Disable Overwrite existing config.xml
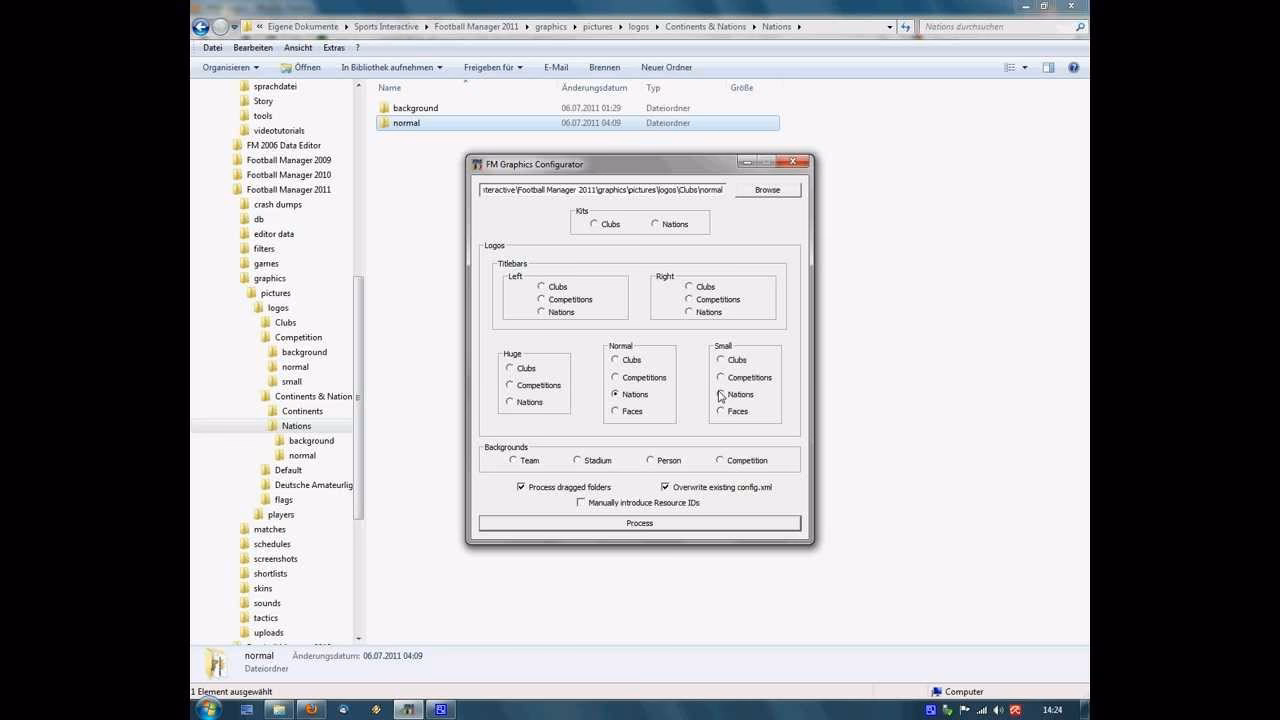This screenshot has width=1280, height=720. 665,487
